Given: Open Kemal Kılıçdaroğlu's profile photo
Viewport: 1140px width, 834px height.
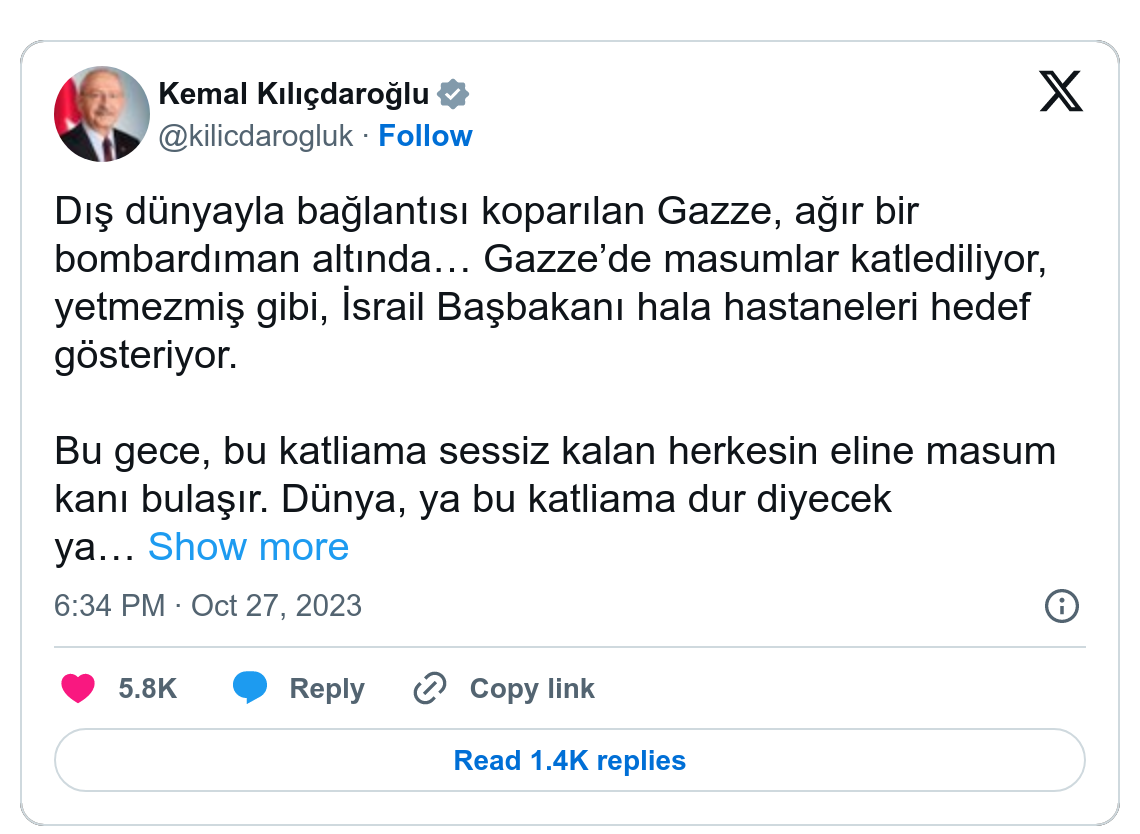Looking at the screenshot, I should (x=101, y=115).
